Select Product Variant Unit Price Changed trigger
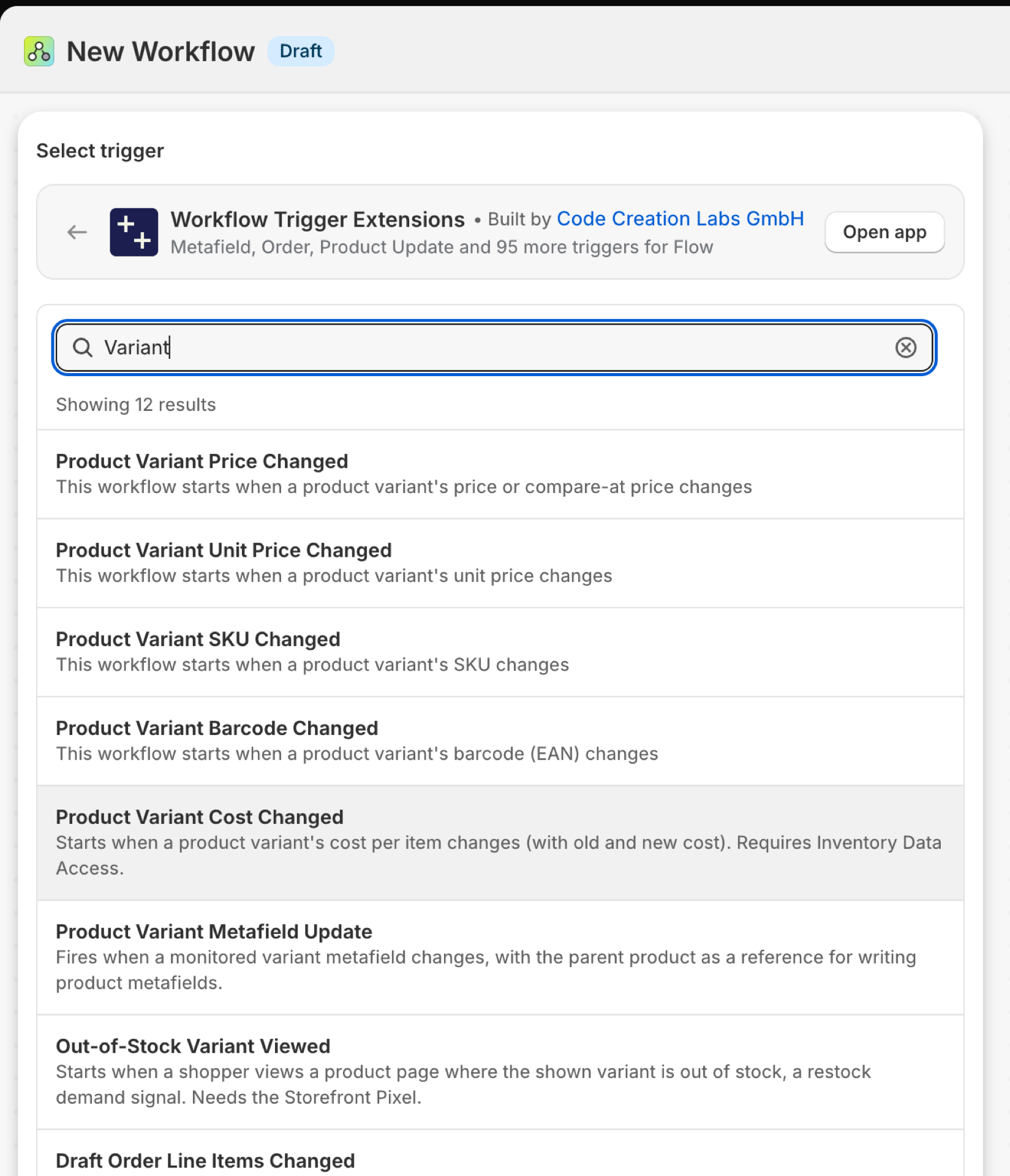The height and width of the screenshot is (1176, 1010). pyautogui.click(x=500, y=563)
